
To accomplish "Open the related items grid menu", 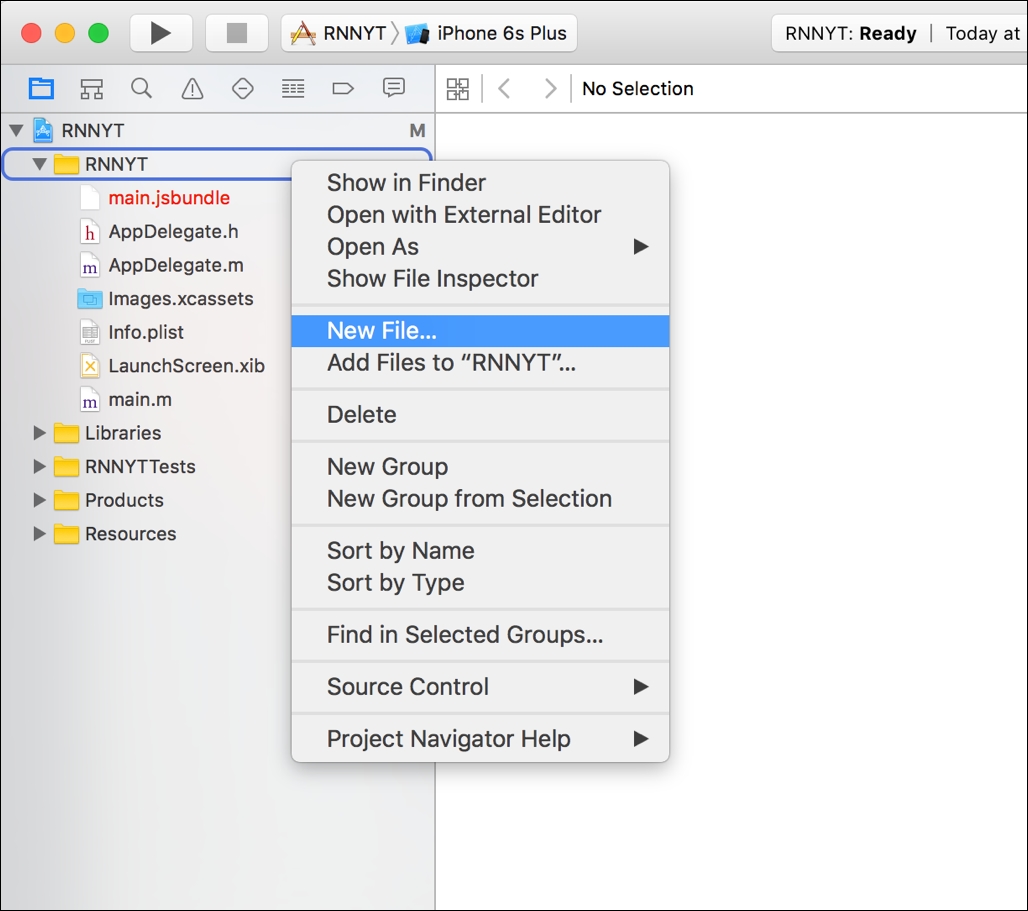I will [458, 88].
